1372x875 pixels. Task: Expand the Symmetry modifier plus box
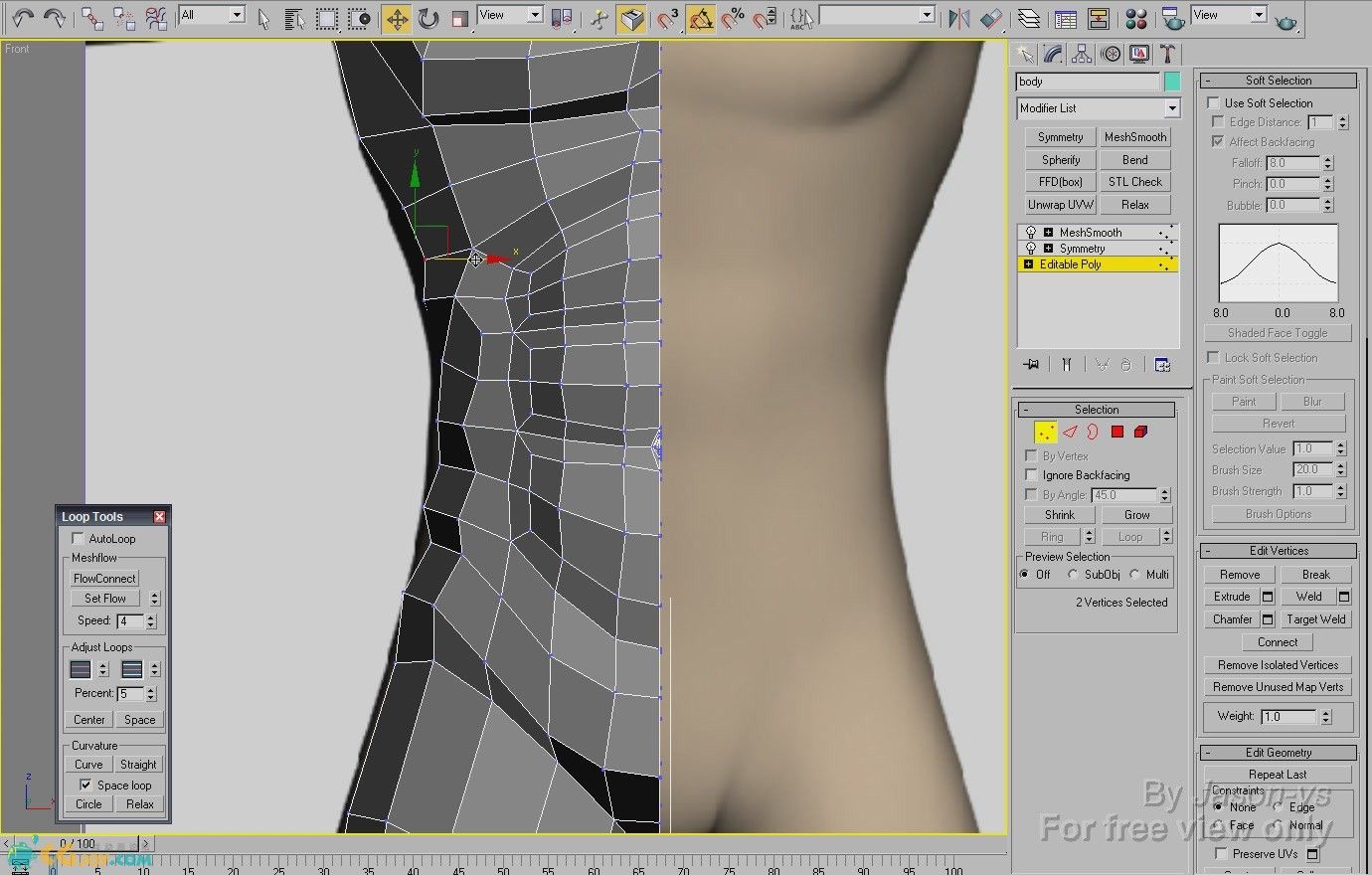[1048, 249]
